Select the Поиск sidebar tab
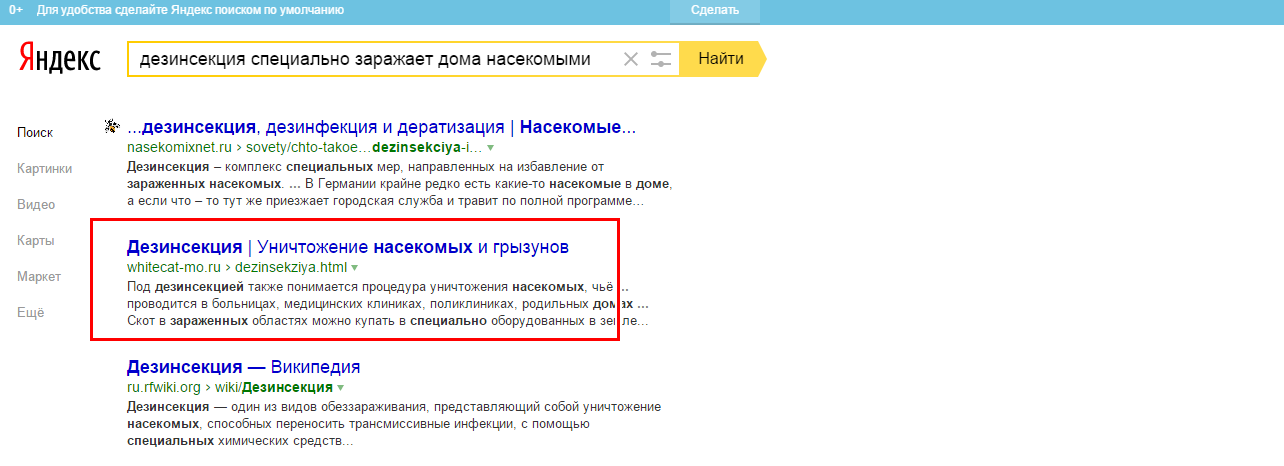The image size is (1284, 466). tap(35, 132)
